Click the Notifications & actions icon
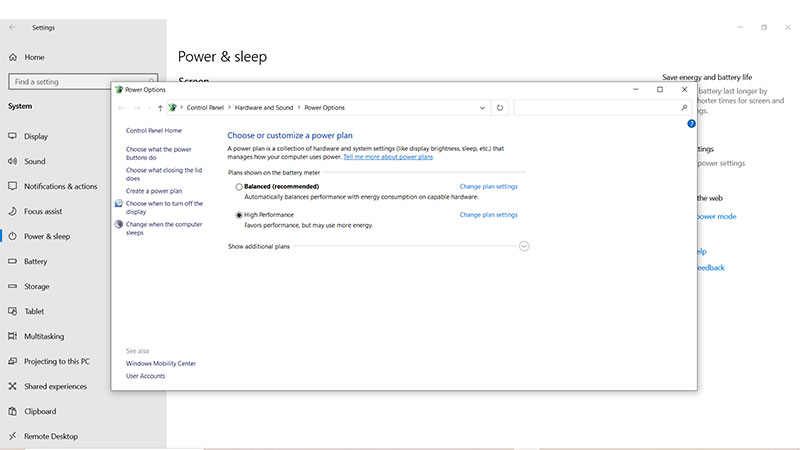This screenshot has width=800, height=450. [13, 186]
